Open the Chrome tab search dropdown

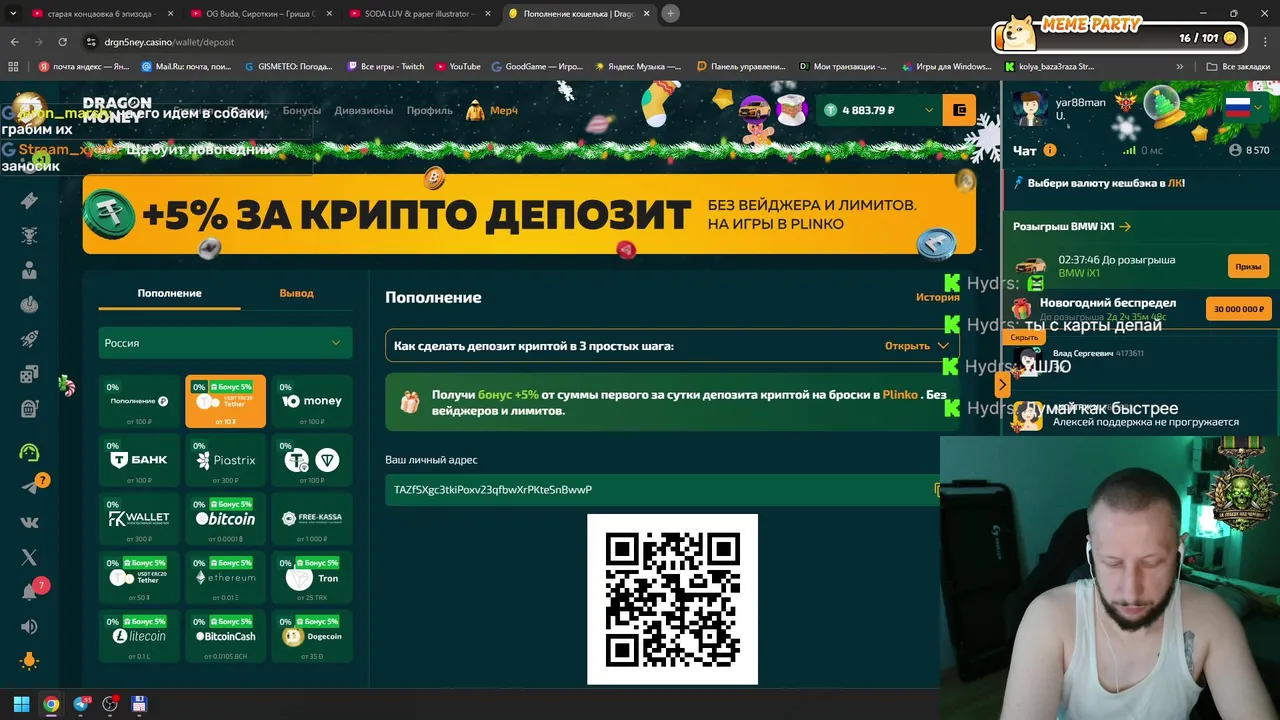click(x=14, y=13)
